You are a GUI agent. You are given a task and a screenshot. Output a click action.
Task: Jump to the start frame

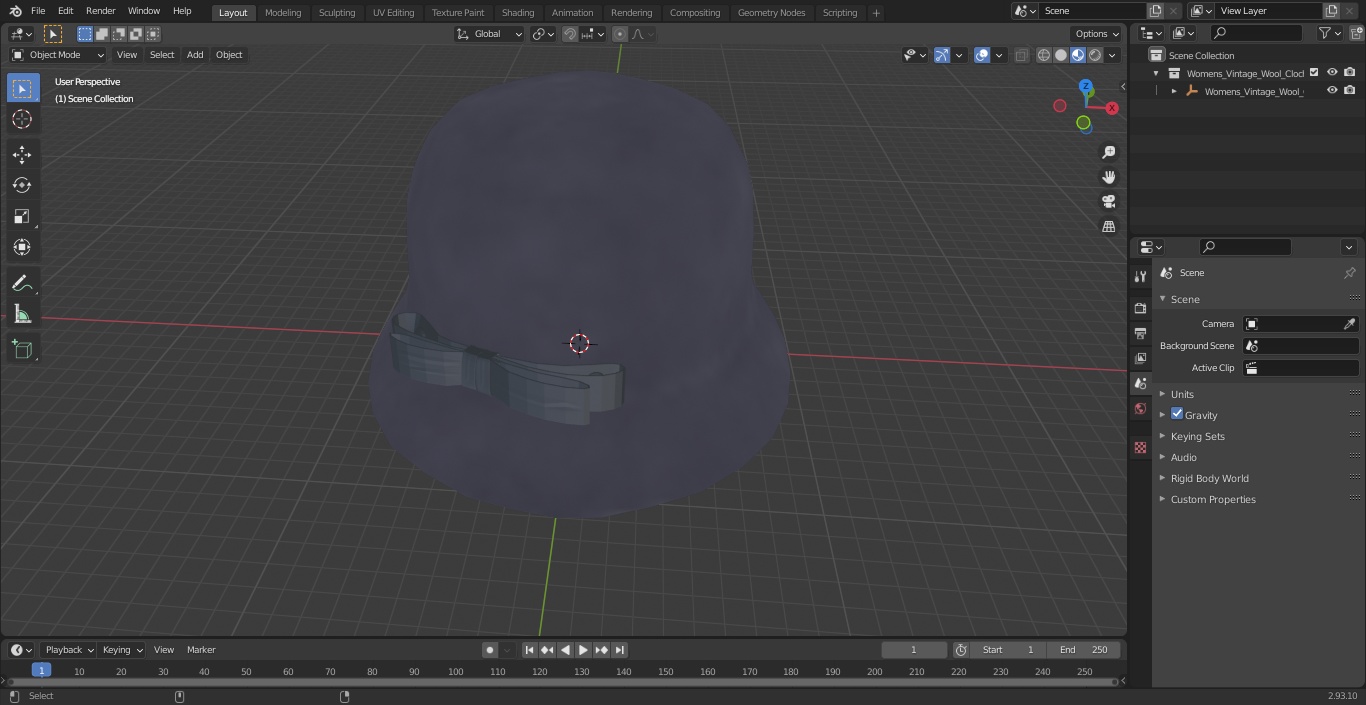tap(529, 650)
